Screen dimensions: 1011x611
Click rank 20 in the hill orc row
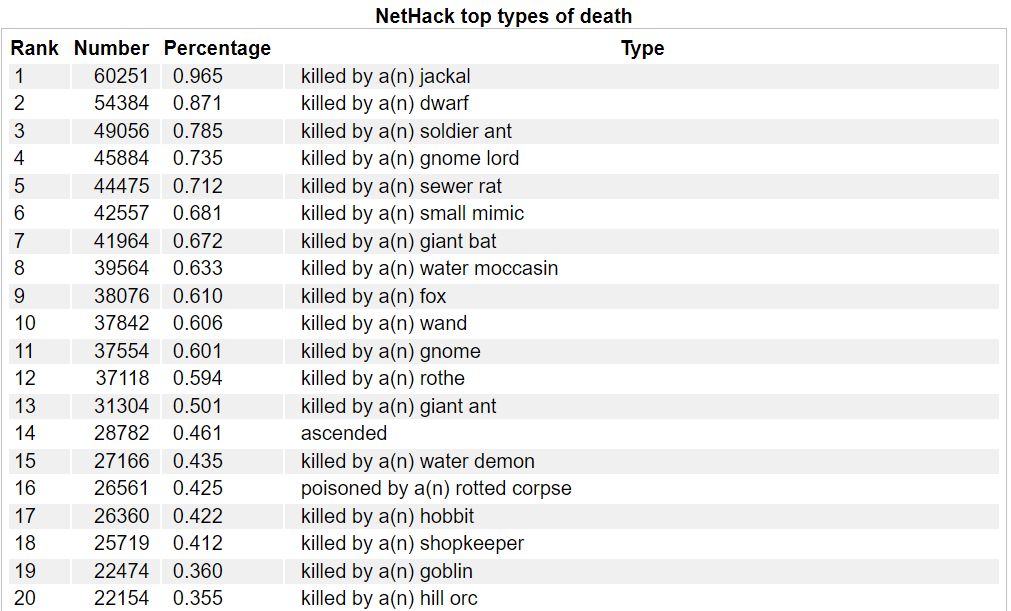click(25, 598)
